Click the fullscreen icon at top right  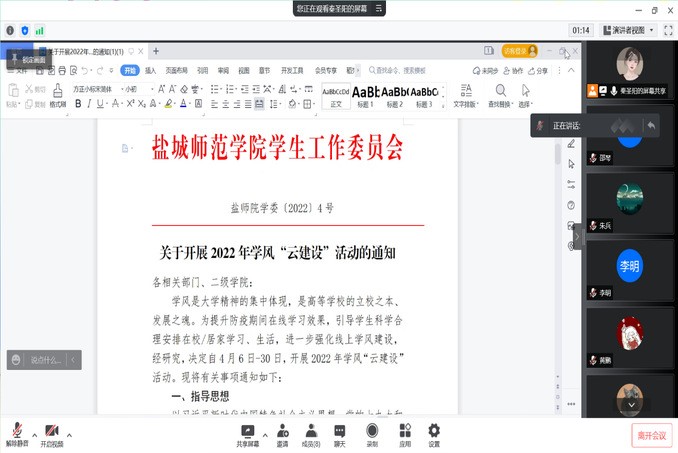pos(664,30)
